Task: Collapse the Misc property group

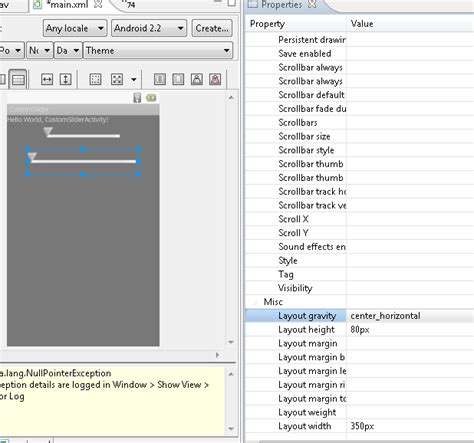Action: click(256, 302)
